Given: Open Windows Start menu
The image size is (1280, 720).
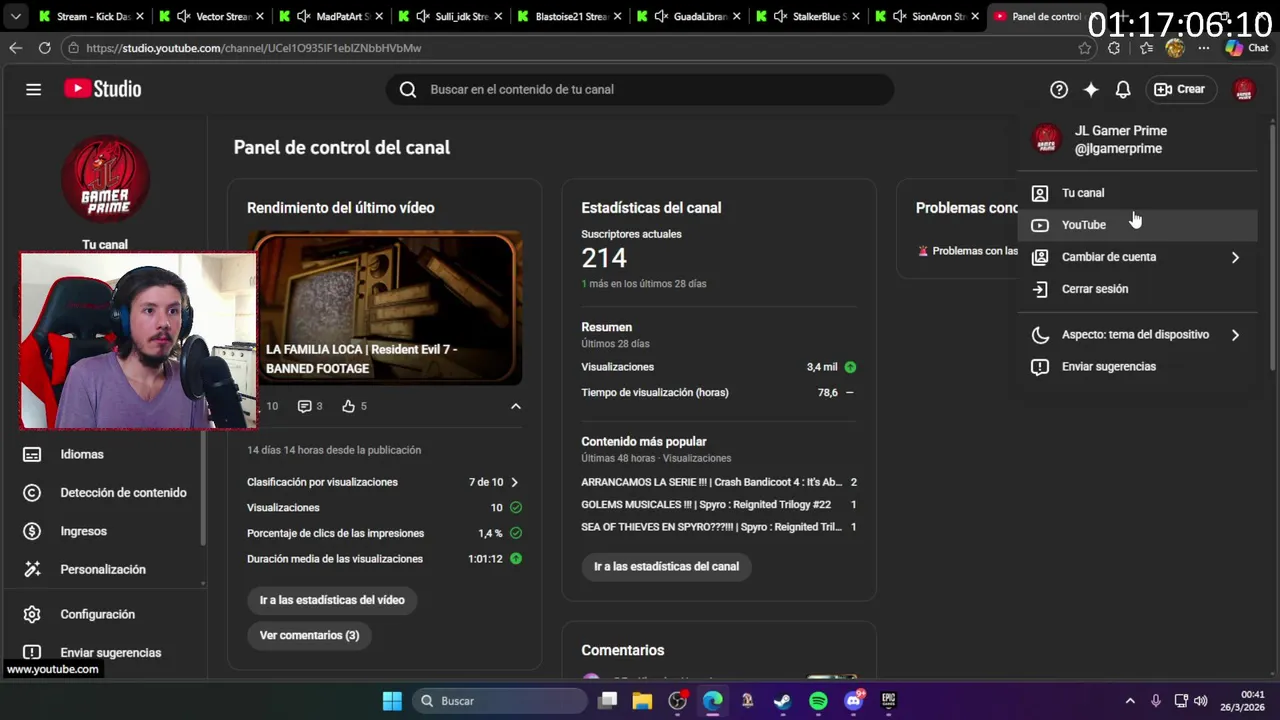Looking at the screenshot, I should pos(392,701).
